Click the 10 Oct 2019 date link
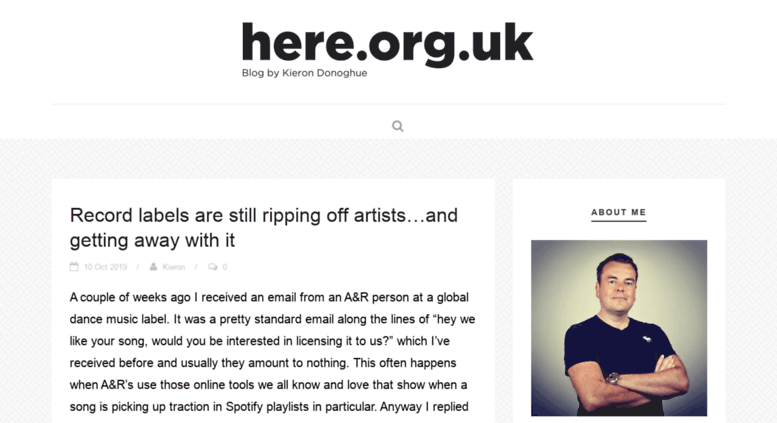Screen dimensions: 777x423 click(105, 267)
